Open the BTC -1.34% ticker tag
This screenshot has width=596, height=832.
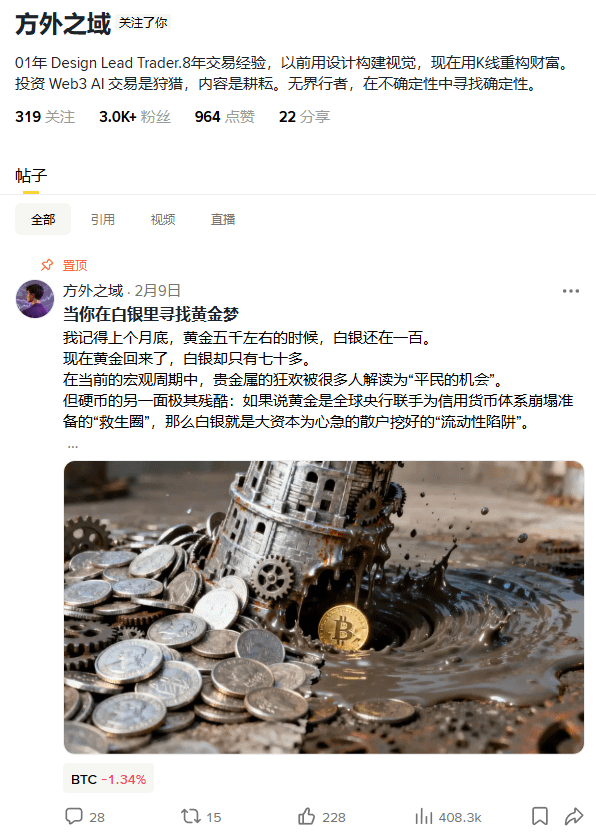coord(108,778)
